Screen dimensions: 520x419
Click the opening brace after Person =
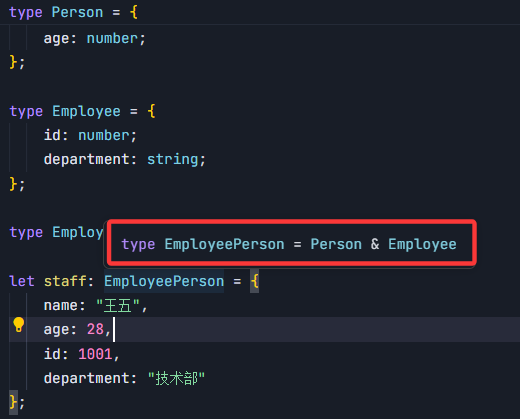(134, 13)
